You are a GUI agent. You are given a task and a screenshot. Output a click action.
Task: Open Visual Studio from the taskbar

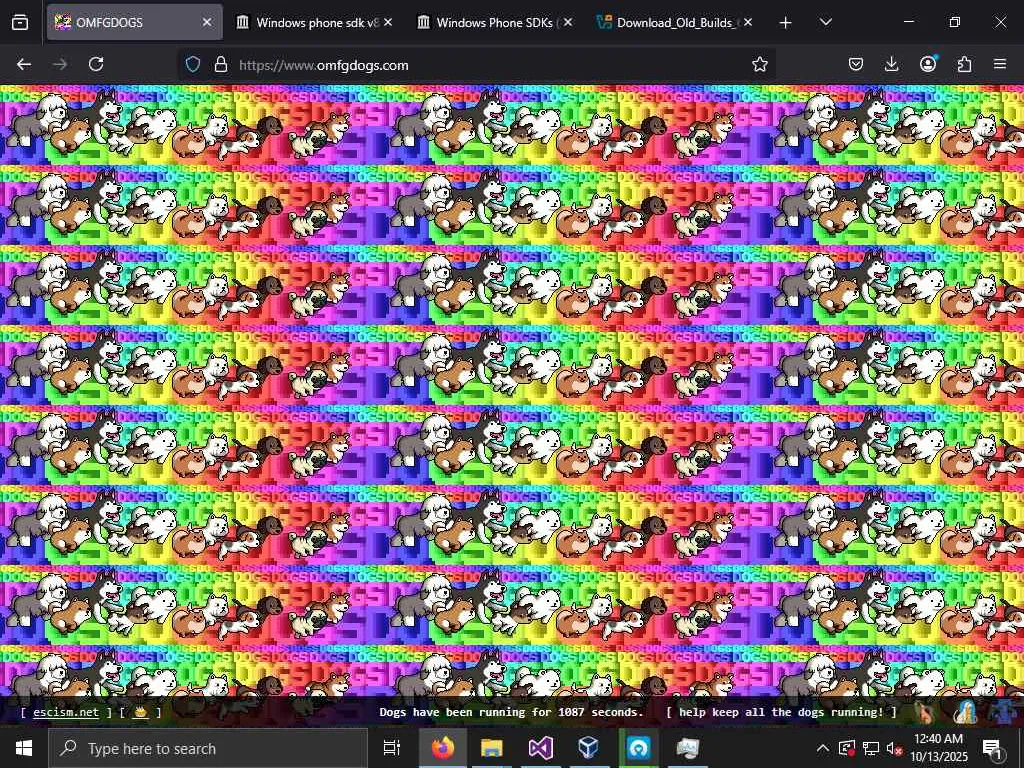[541, 748]
